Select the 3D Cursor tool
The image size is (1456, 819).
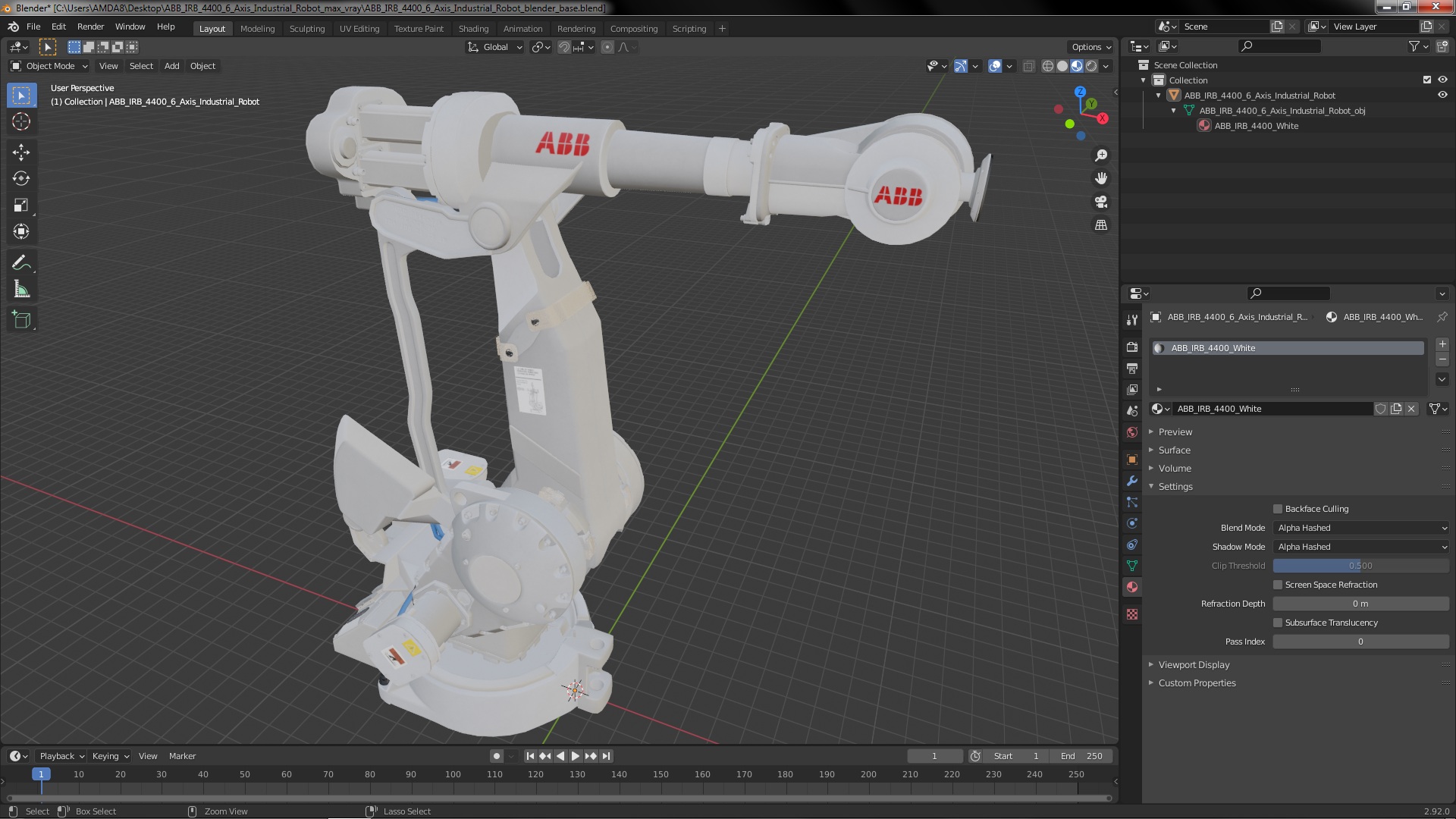click(x=21, y=121)
